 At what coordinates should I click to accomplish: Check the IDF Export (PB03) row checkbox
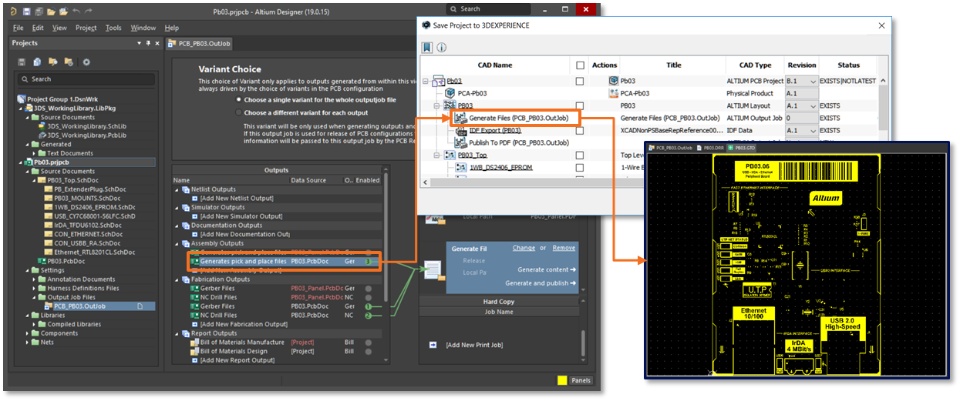(580, 130)
